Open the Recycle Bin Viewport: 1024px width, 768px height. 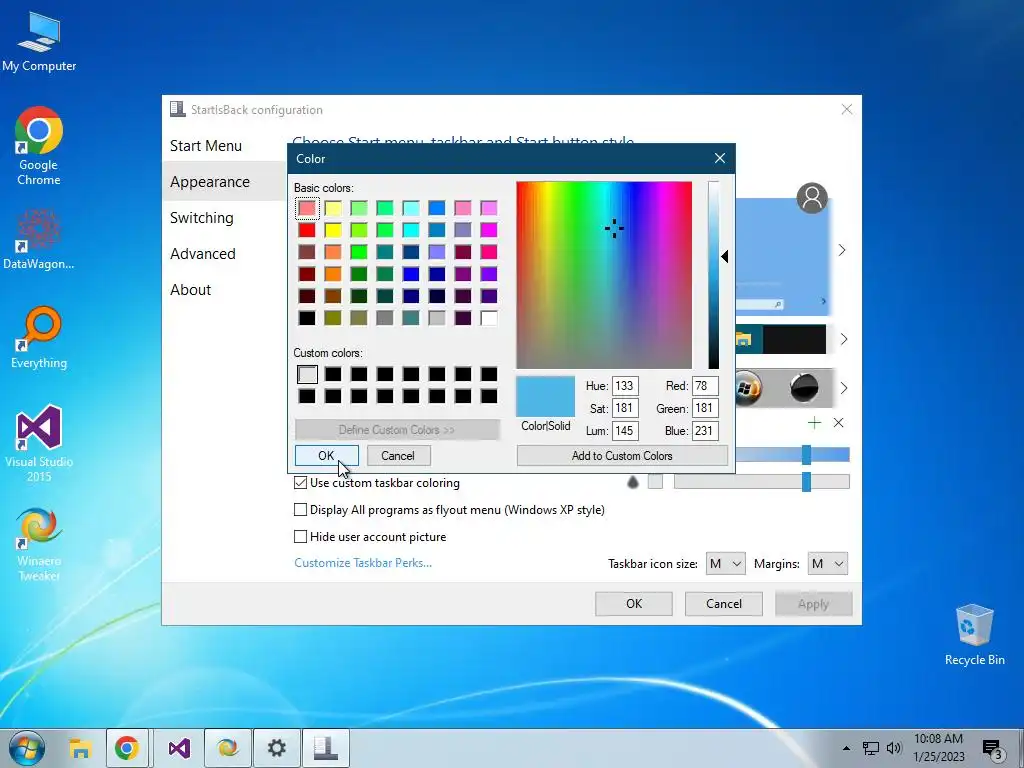pyautogui.click(x=974, y=635)
